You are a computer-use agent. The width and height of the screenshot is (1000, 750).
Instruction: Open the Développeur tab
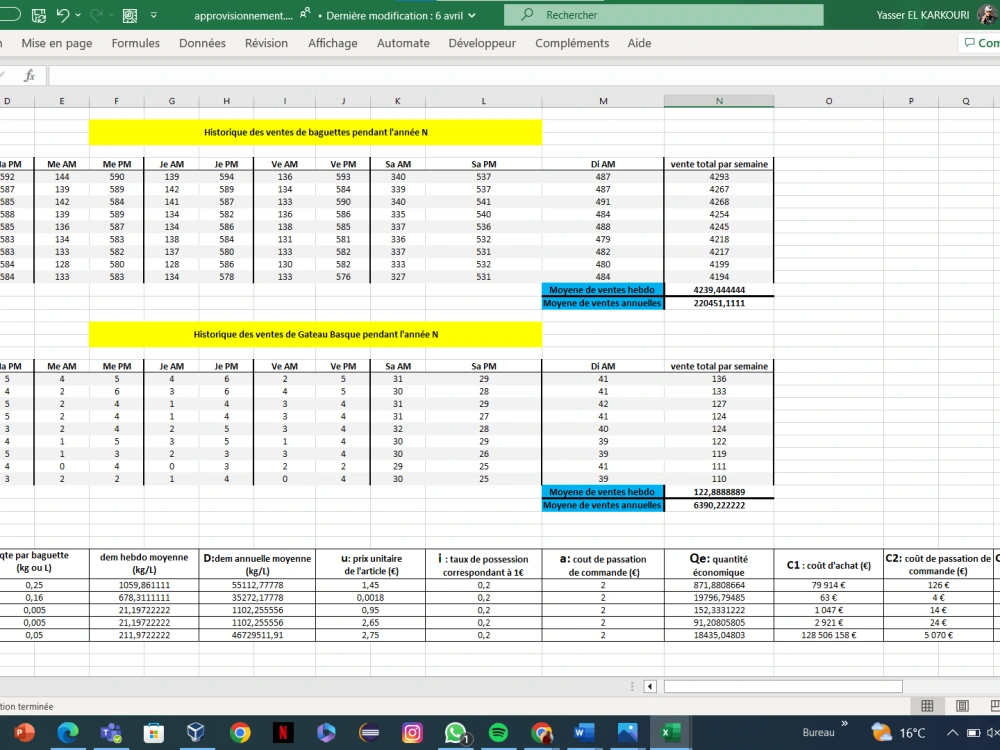[x=482, y=43]
